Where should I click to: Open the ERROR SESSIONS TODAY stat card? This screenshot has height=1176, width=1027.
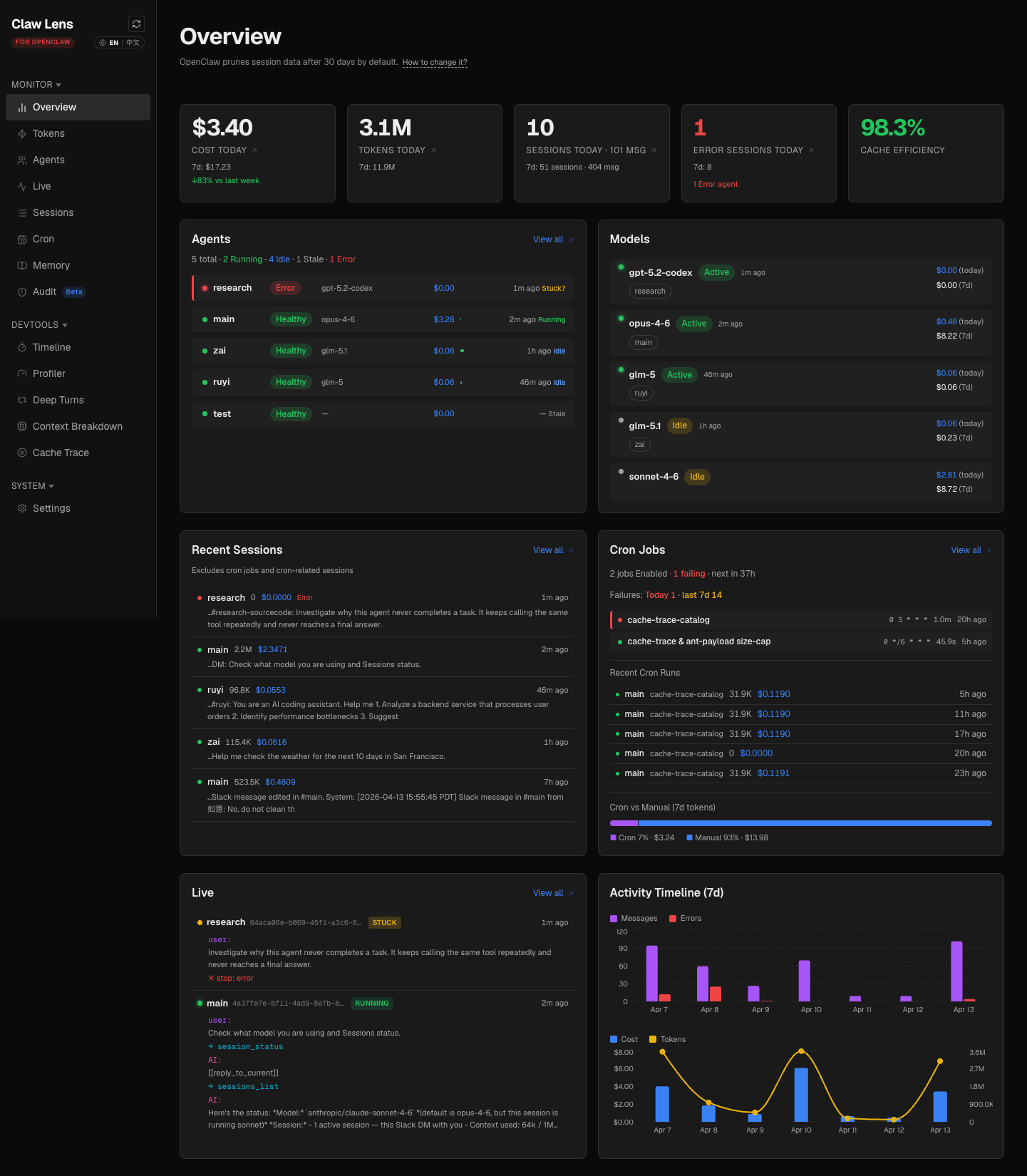click(759, 153)
